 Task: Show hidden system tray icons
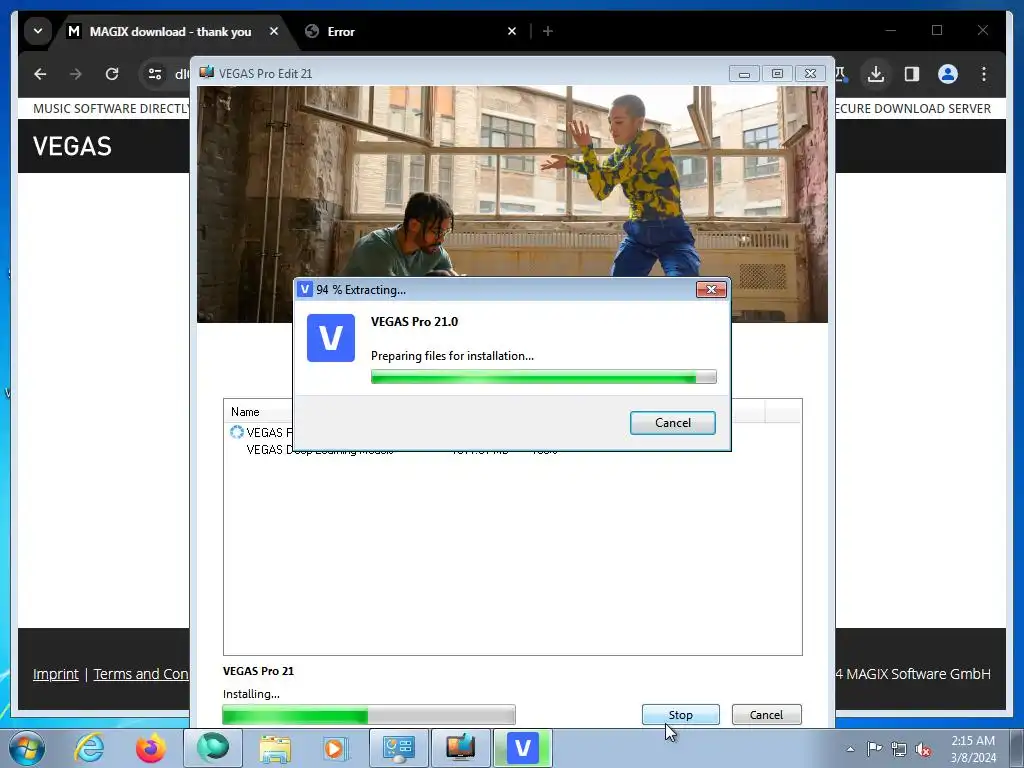pos(850,748)
